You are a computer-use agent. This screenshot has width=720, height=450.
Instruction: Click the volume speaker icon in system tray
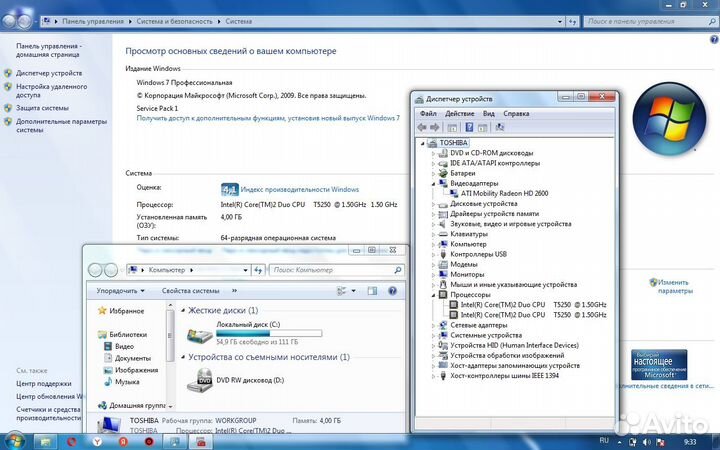coord(647,442)
